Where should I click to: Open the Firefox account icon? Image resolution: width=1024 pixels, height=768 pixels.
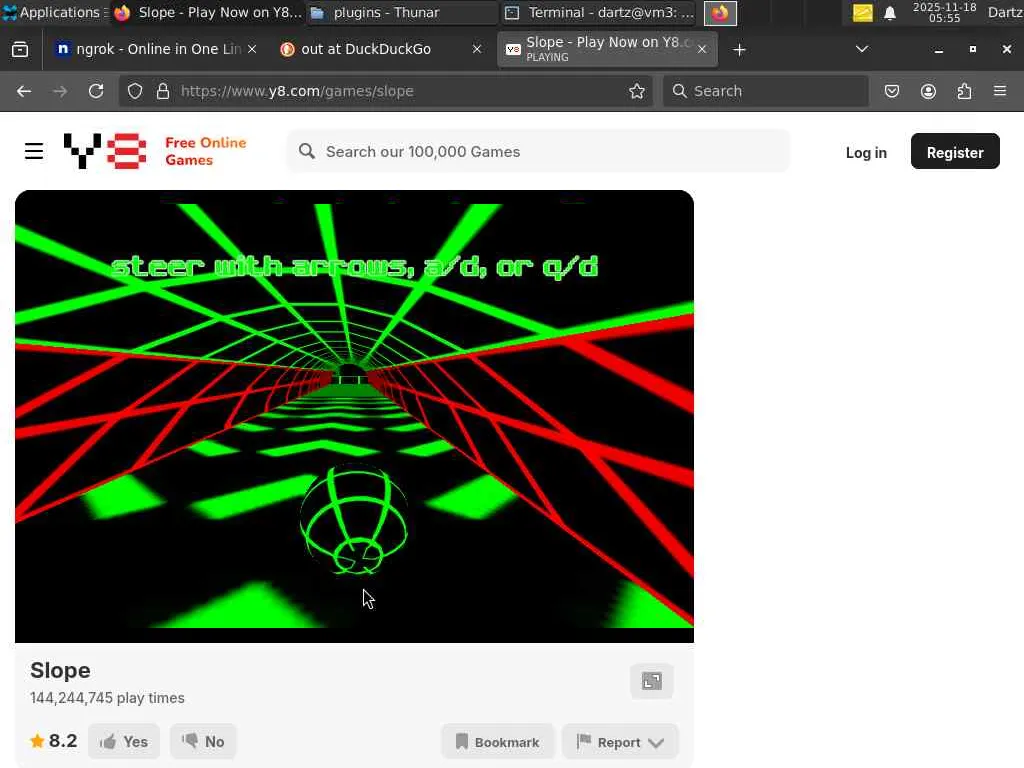928,91
